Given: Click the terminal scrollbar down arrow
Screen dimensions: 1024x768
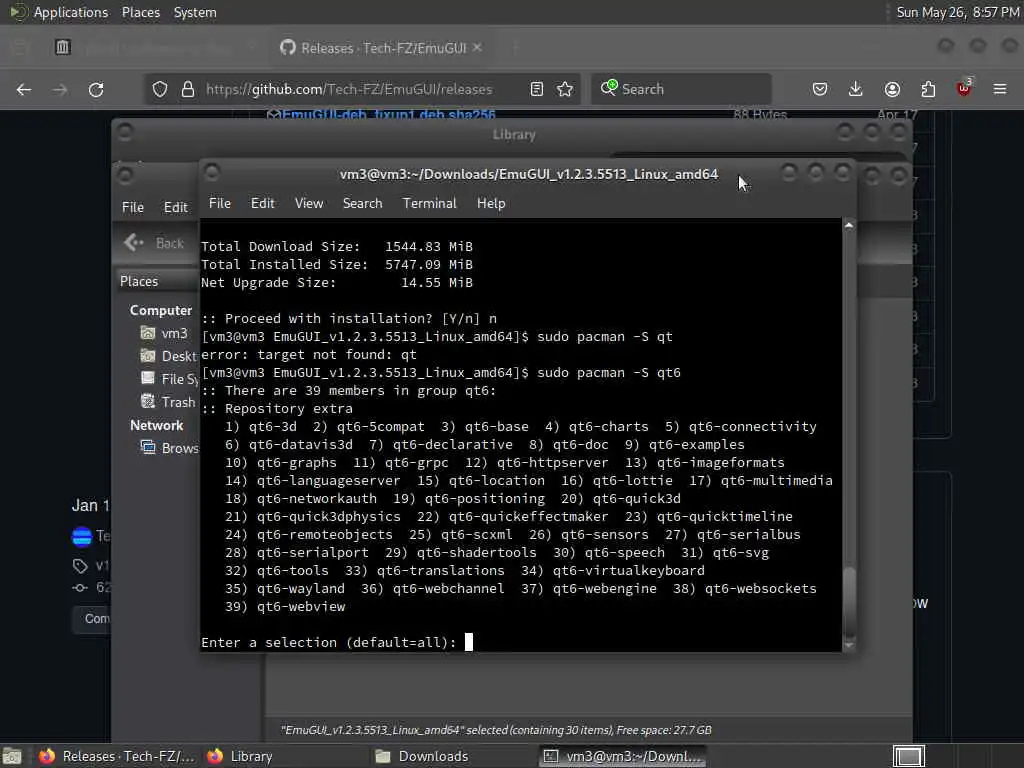Looking at the screenshot, I should (849, 645).
